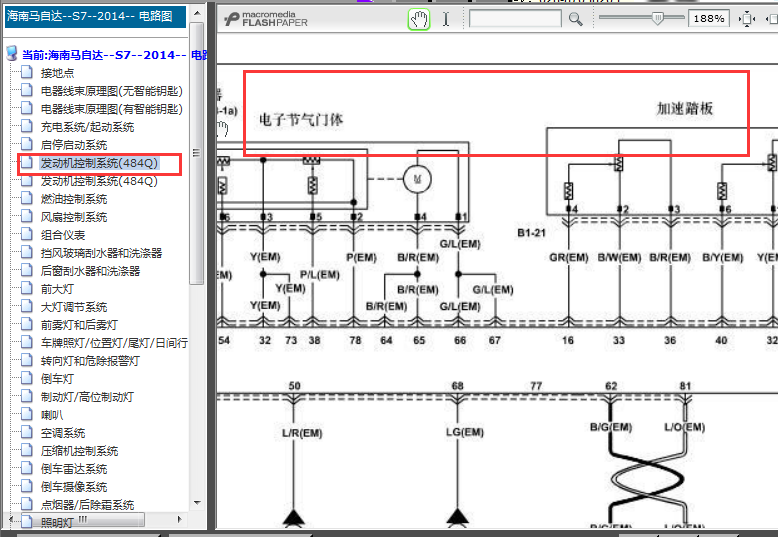Click document icon beside 倒车雷达系统

27,468
